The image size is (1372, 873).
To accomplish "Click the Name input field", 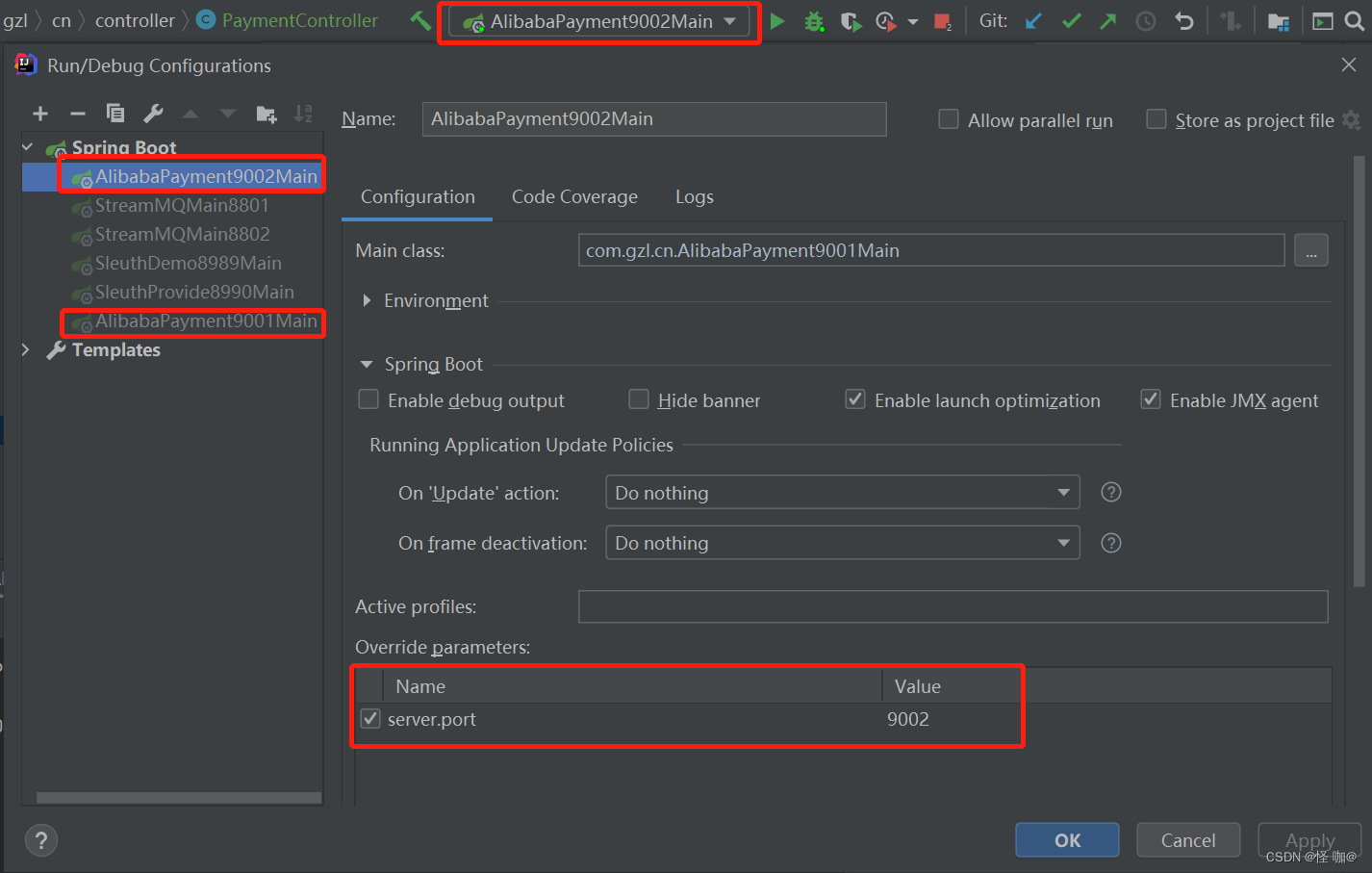I will (654, 118).
